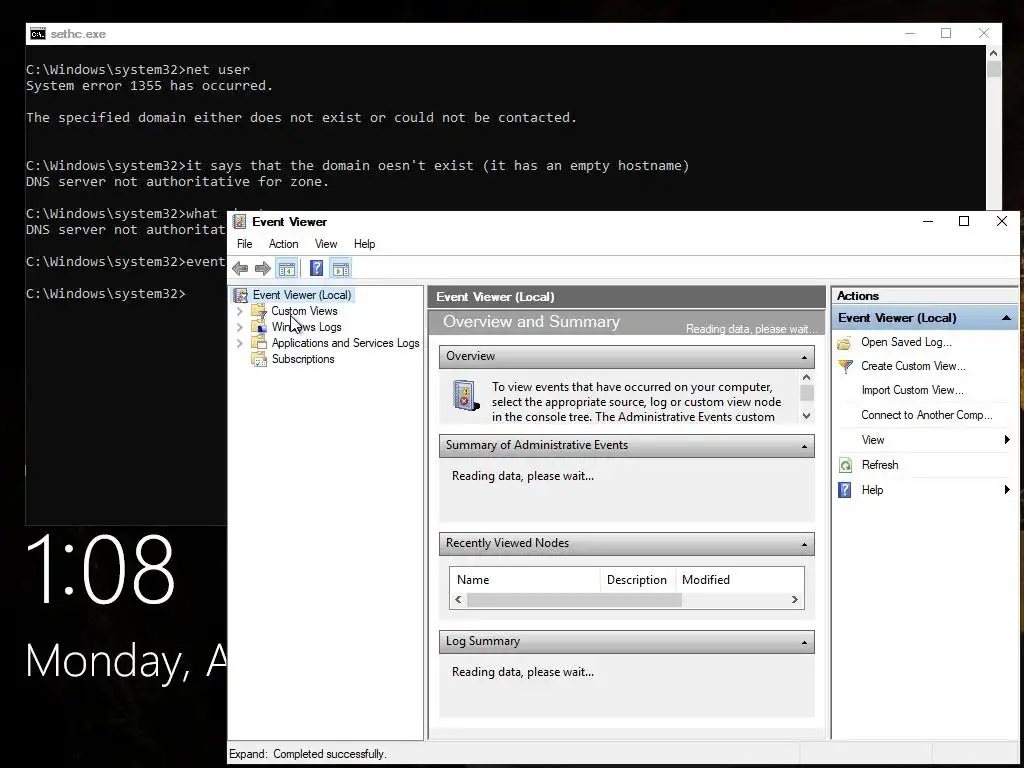Click Overview text scroll down arrow
This screenshot has width=1024, height=768.
(807, 416)
